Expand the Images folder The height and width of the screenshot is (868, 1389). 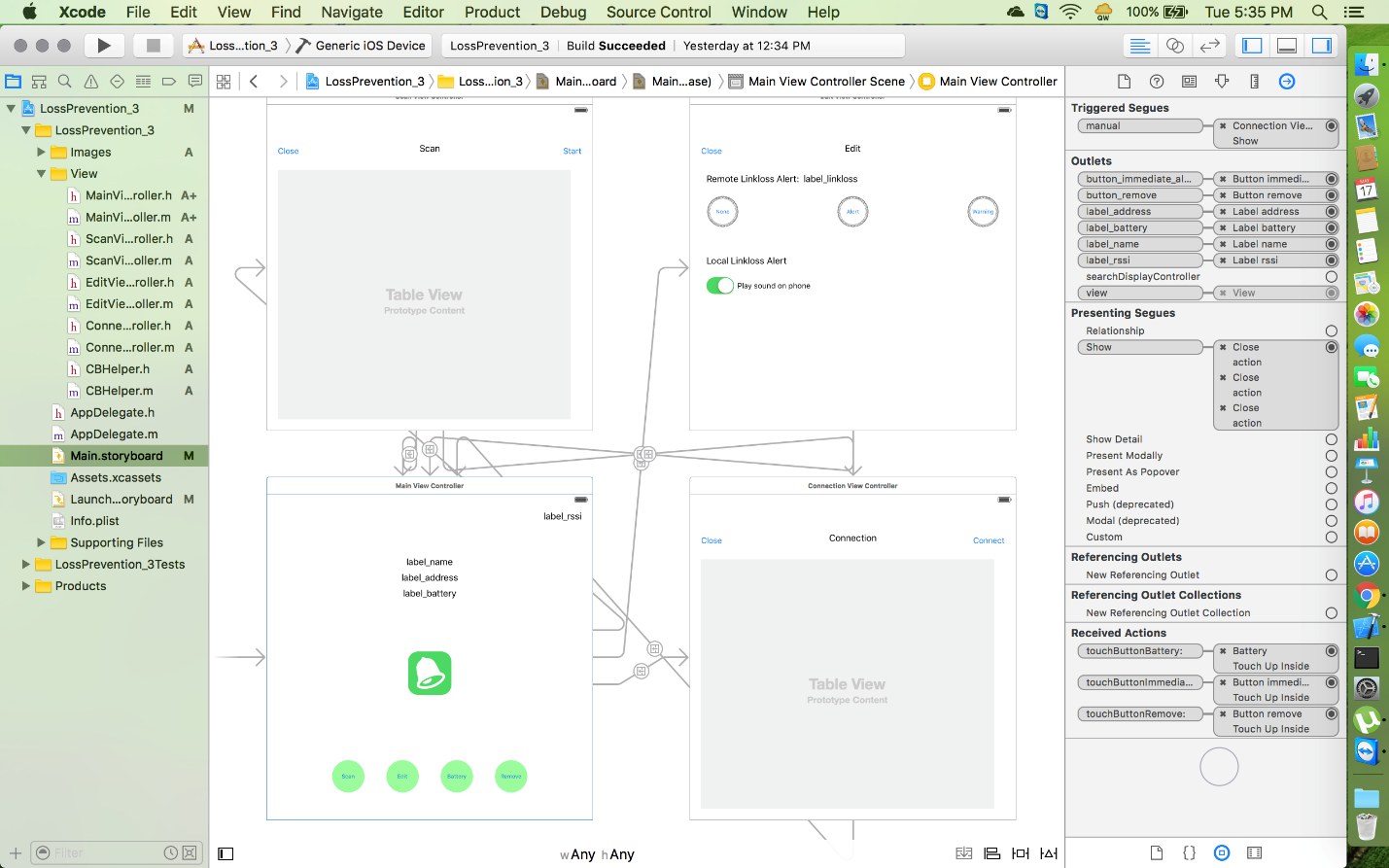coord(41,152)
